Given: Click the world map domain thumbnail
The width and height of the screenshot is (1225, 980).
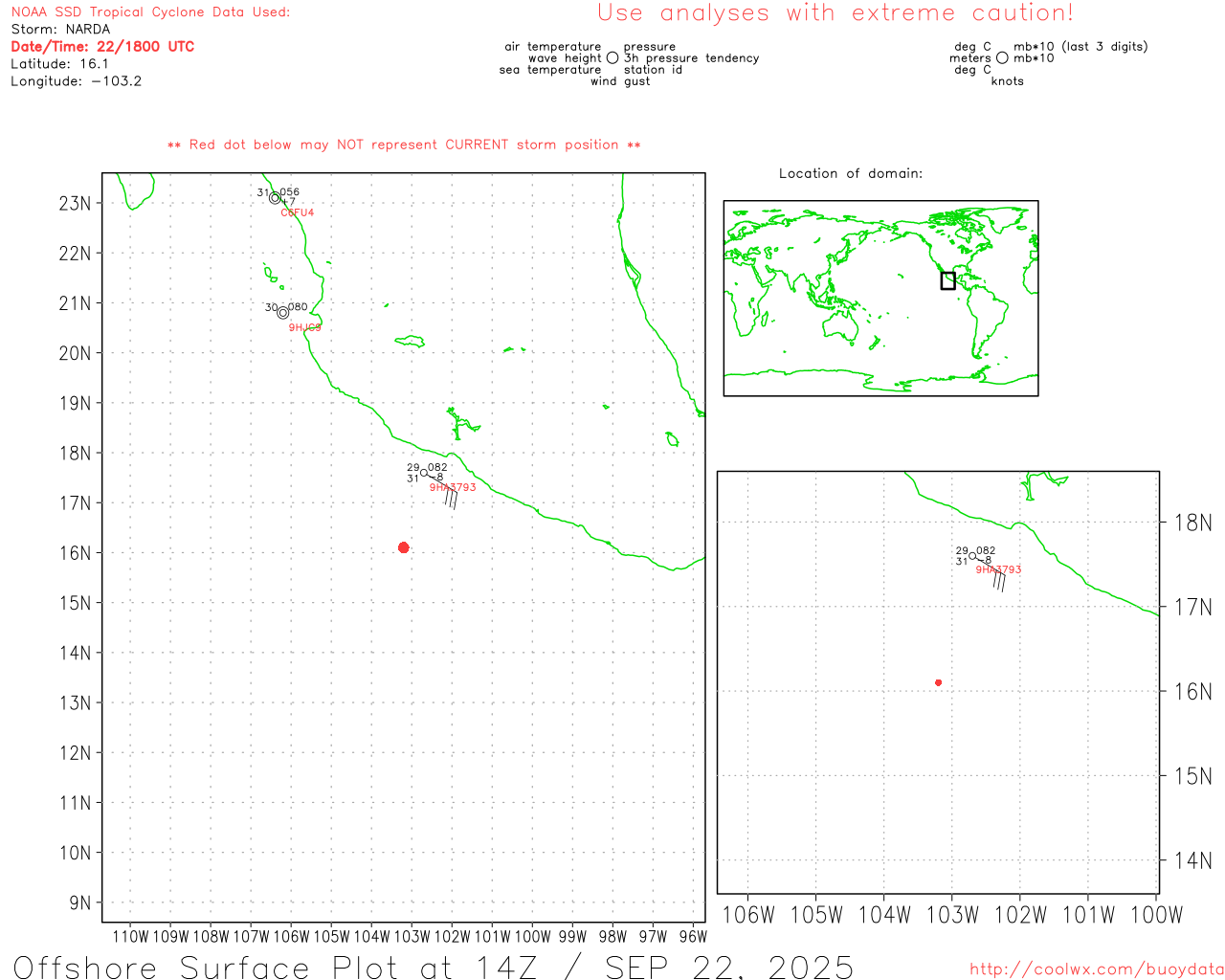Looking at the screenshot, I should pos(880,298).
